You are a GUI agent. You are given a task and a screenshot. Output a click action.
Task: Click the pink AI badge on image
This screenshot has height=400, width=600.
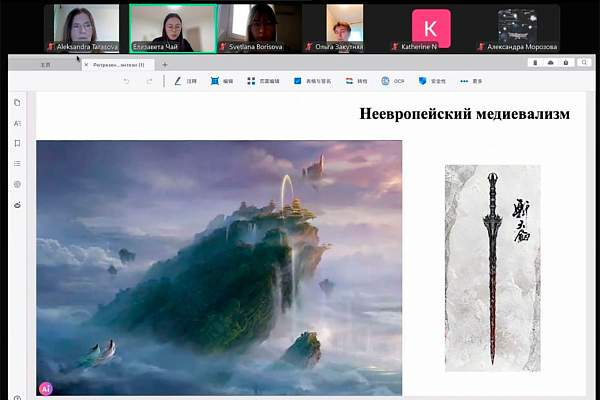pyautogui.click(x=46, y=389)
